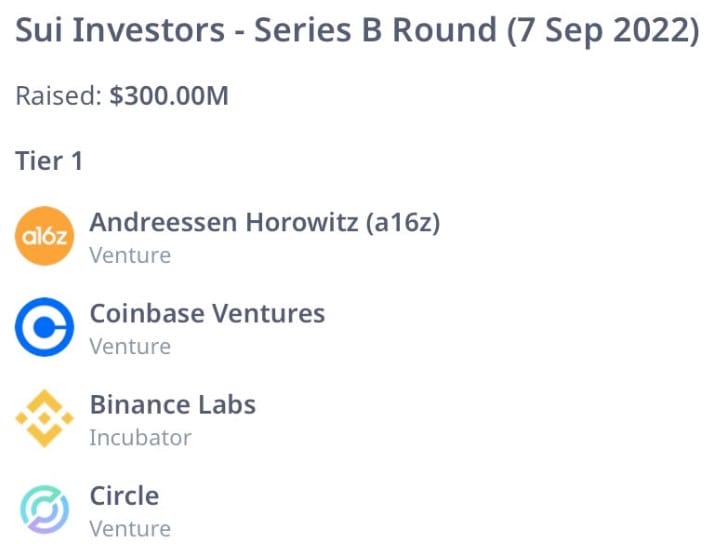Click the (a16z) abbreviation in parentheses
713x555 pixels.
(403, 222)
